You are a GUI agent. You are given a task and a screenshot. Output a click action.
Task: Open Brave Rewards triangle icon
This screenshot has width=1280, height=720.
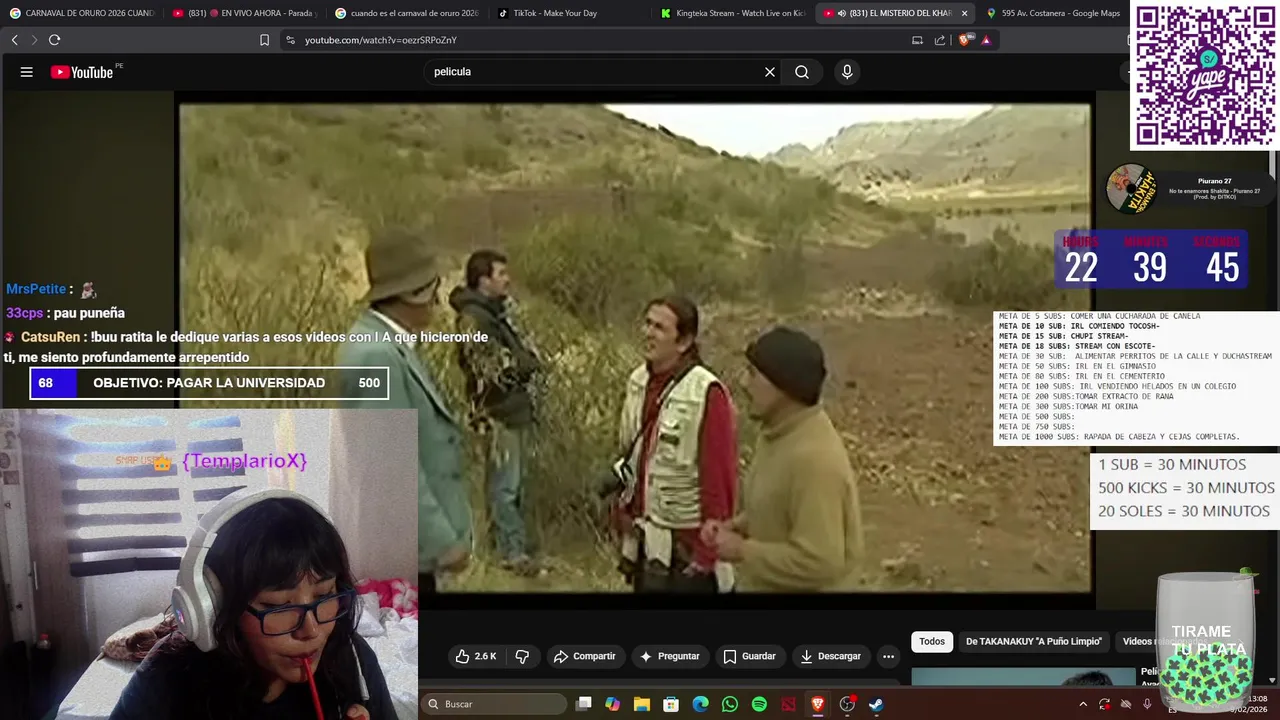[986, 40]
